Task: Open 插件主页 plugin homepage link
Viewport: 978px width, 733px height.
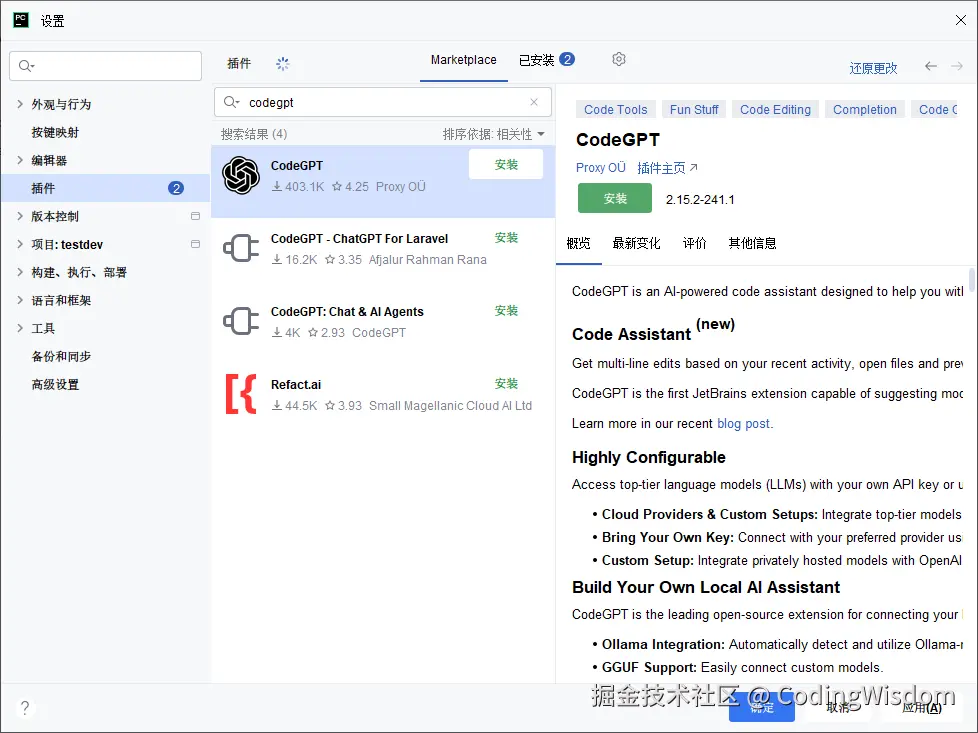Action: pyautogui.click(x=667, y=168)
